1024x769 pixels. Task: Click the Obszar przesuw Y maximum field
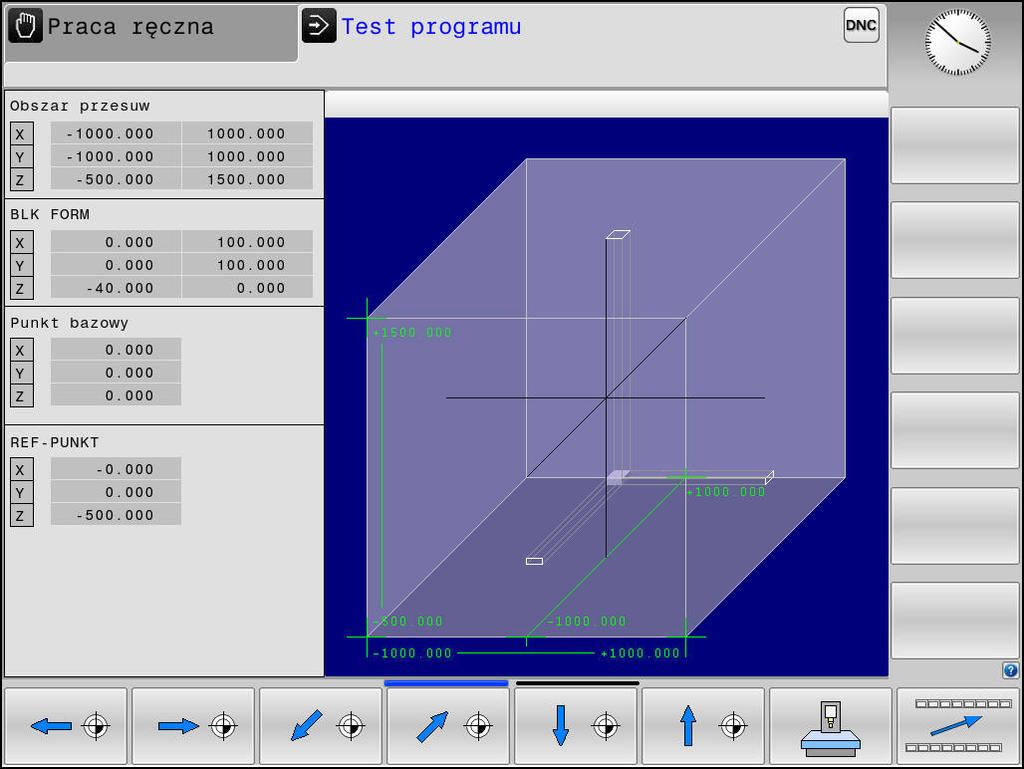pos(248,156)
